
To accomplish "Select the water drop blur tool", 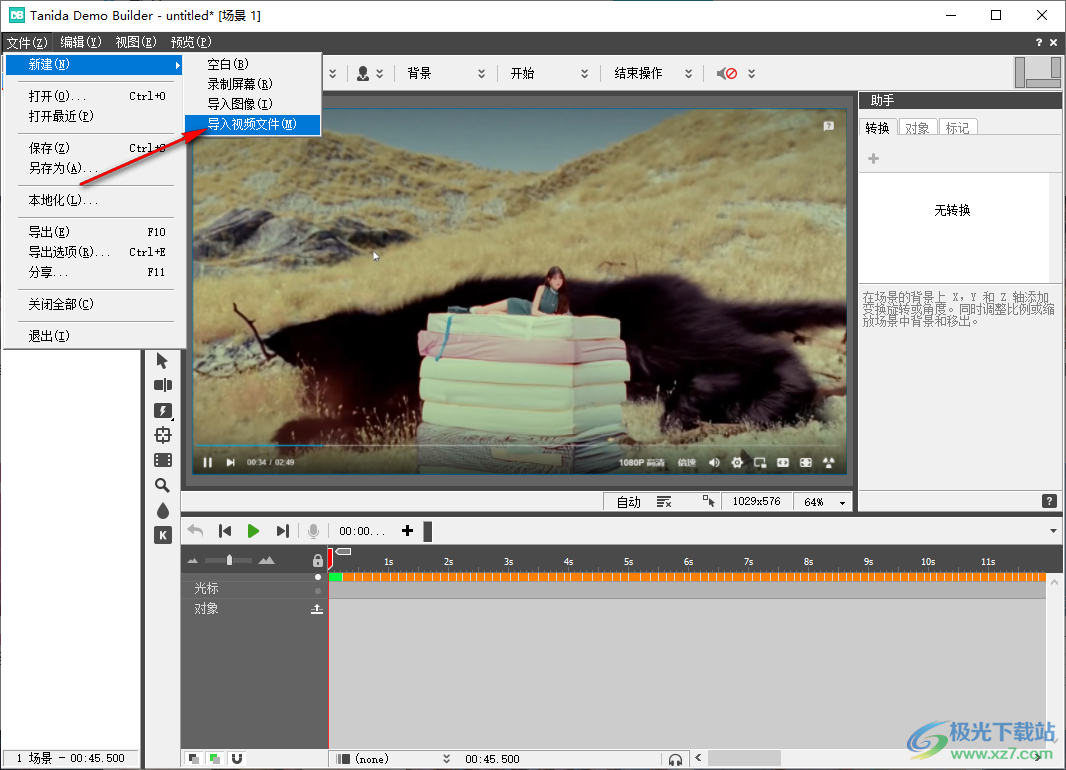I will click(162, 510).
